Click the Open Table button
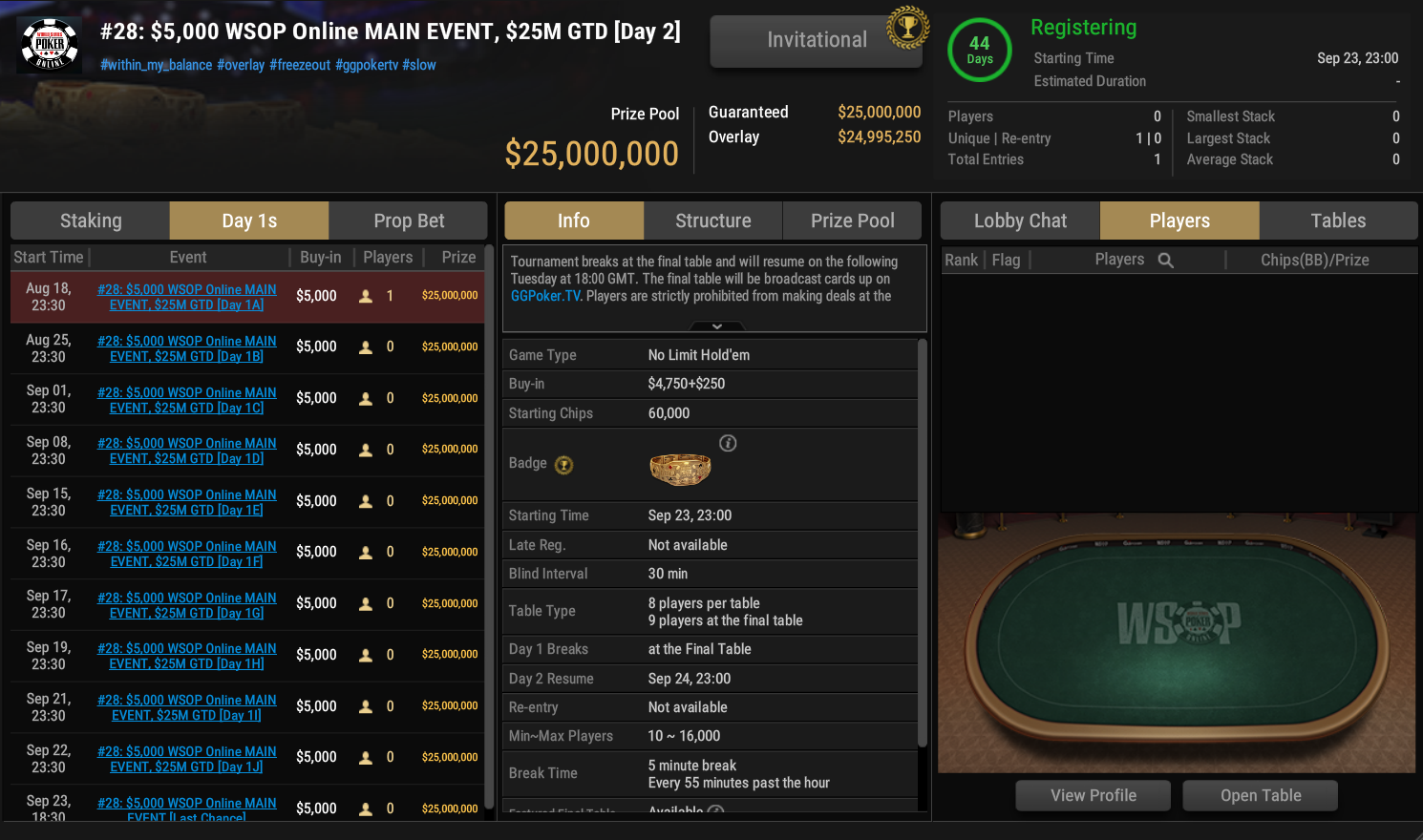The image size is (1423, 840). [x=1260, y=795]
